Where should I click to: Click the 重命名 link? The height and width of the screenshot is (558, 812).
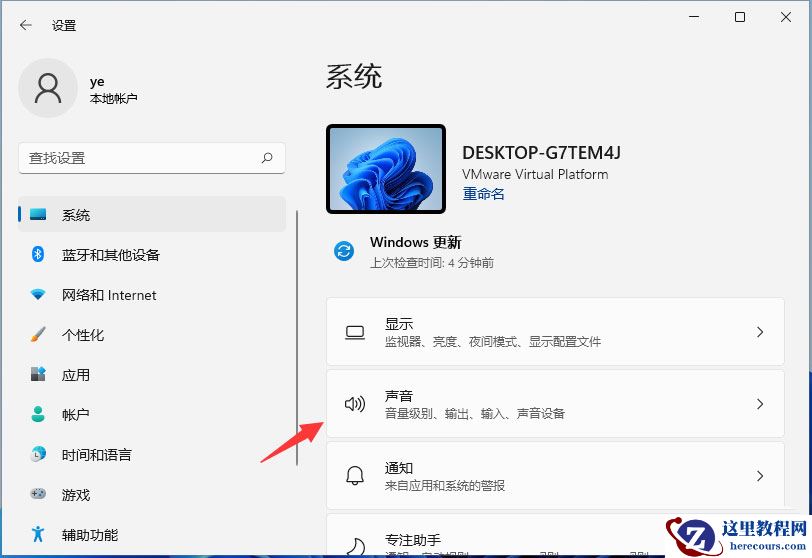pos(483,194)
